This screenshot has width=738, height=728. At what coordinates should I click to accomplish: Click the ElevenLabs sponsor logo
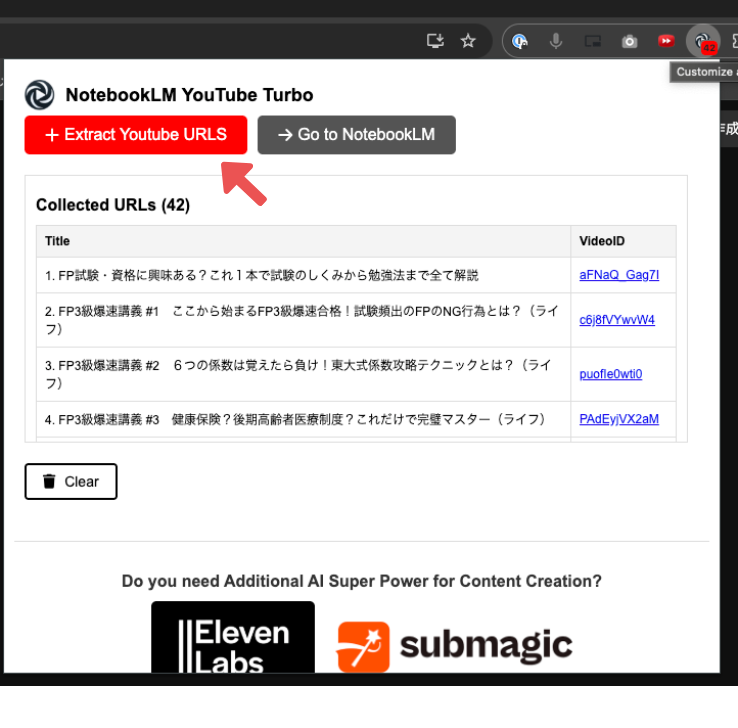233,637
